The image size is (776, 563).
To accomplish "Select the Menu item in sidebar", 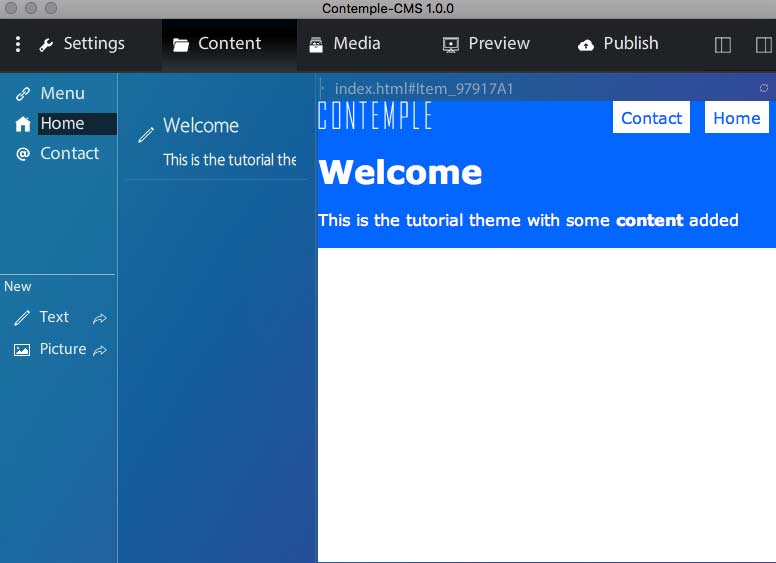I will [x=62, y=93].
